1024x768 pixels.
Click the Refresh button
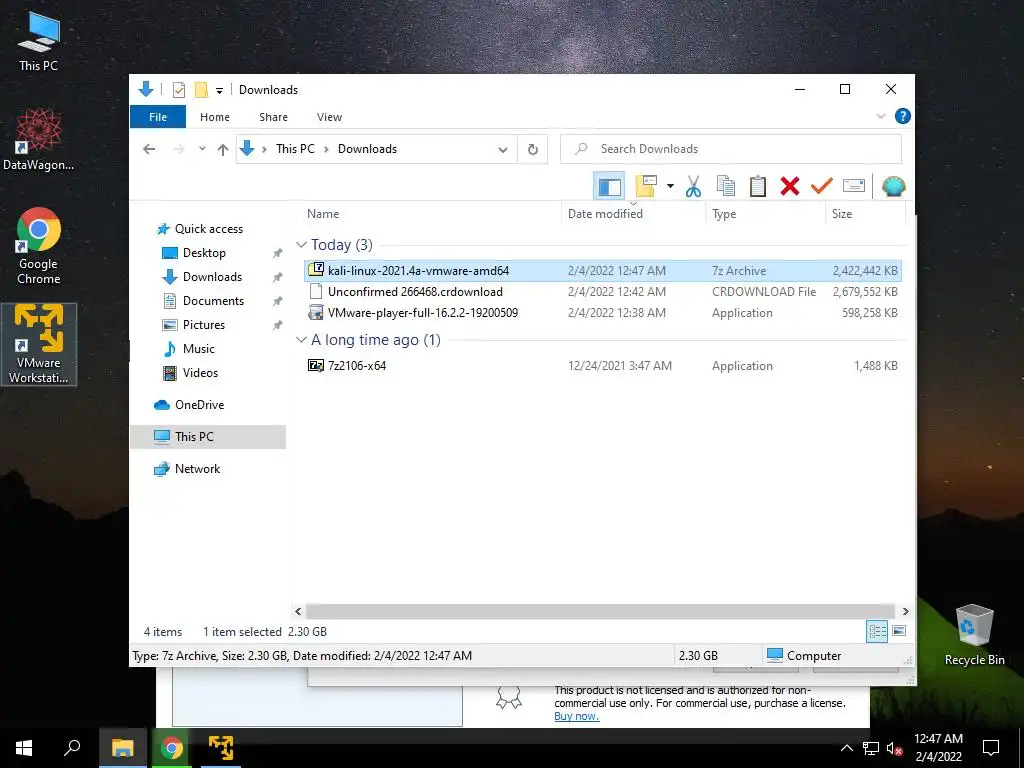point(532,150)
